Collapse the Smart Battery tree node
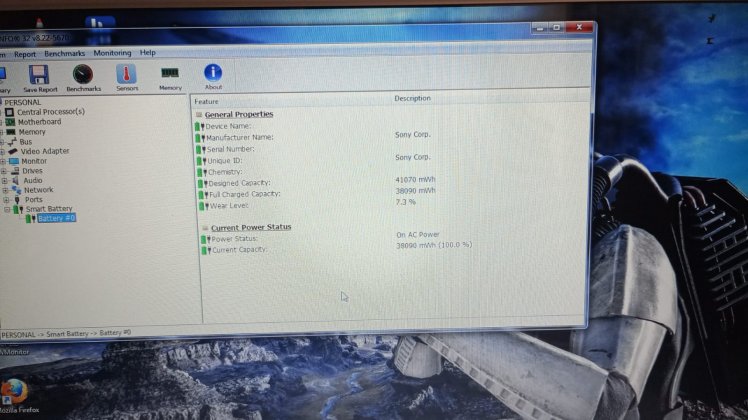 point(7,210)
